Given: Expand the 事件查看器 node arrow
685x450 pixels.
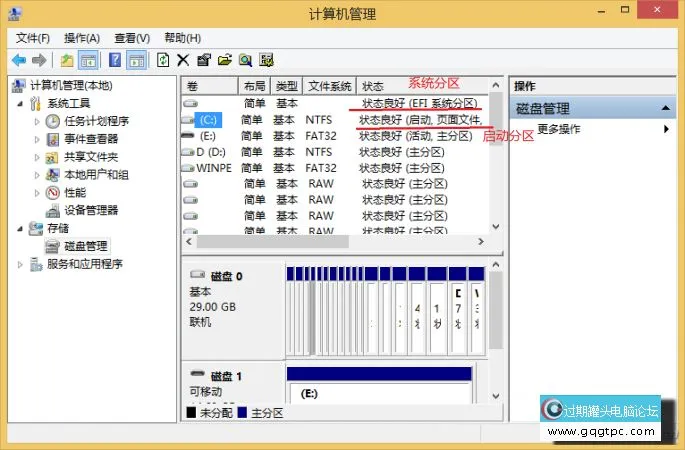Looking at the screenshot, I should click(x=37, y=139).
